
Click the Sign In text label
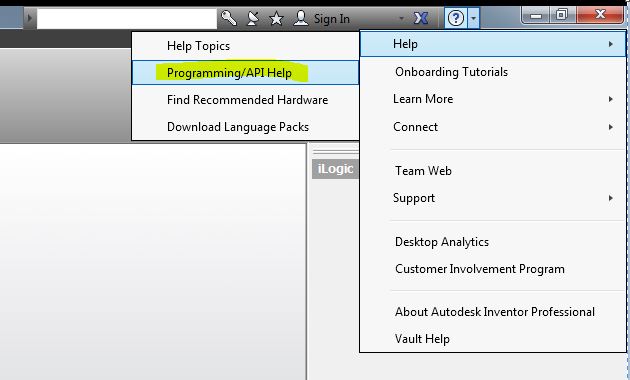point(331,18)
